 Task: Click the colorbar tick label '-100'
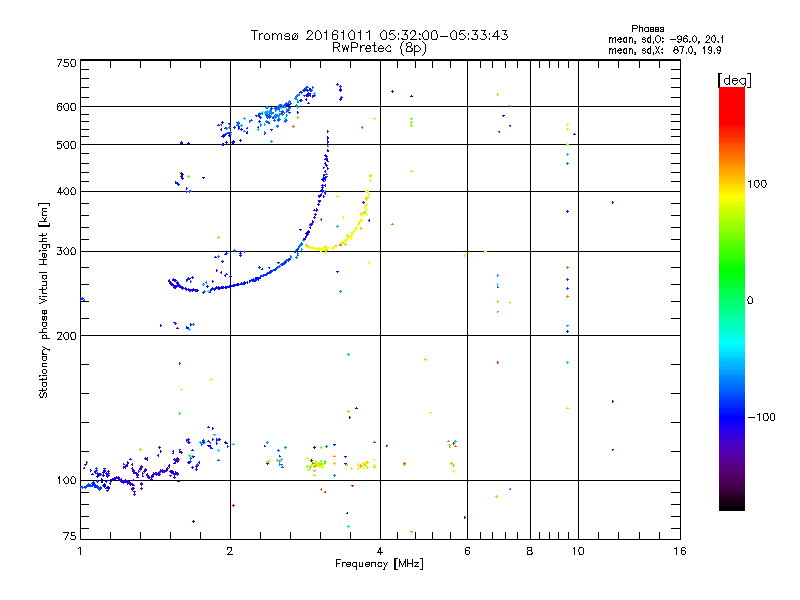(x=762, y=417)
